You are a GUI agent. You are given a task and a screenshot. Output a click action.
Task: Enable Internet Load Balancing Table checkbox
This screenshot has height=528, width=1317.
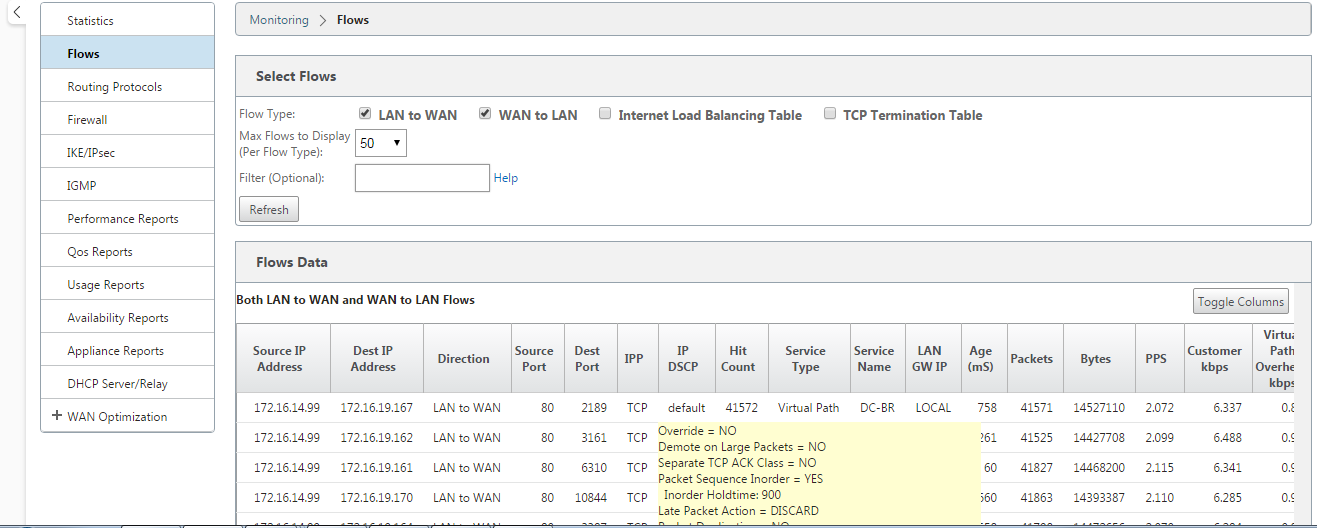(605, 113)
